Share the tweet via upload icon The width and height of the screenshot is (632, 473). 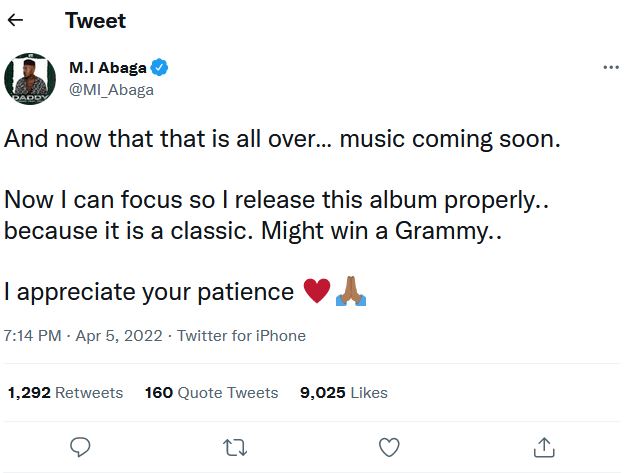click(x=543, y=445)
